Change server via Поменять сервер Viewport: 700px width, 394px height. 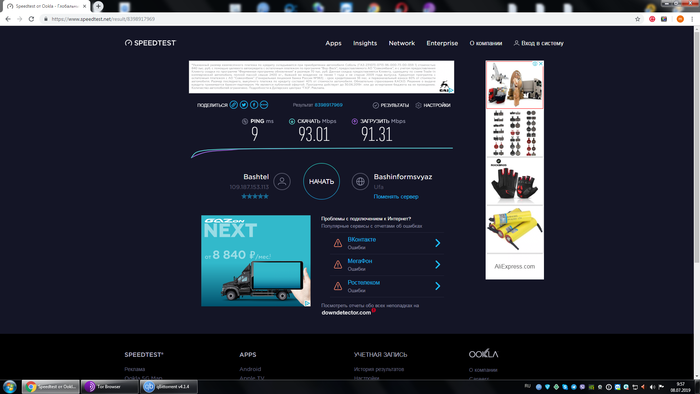tap(396, 196)
